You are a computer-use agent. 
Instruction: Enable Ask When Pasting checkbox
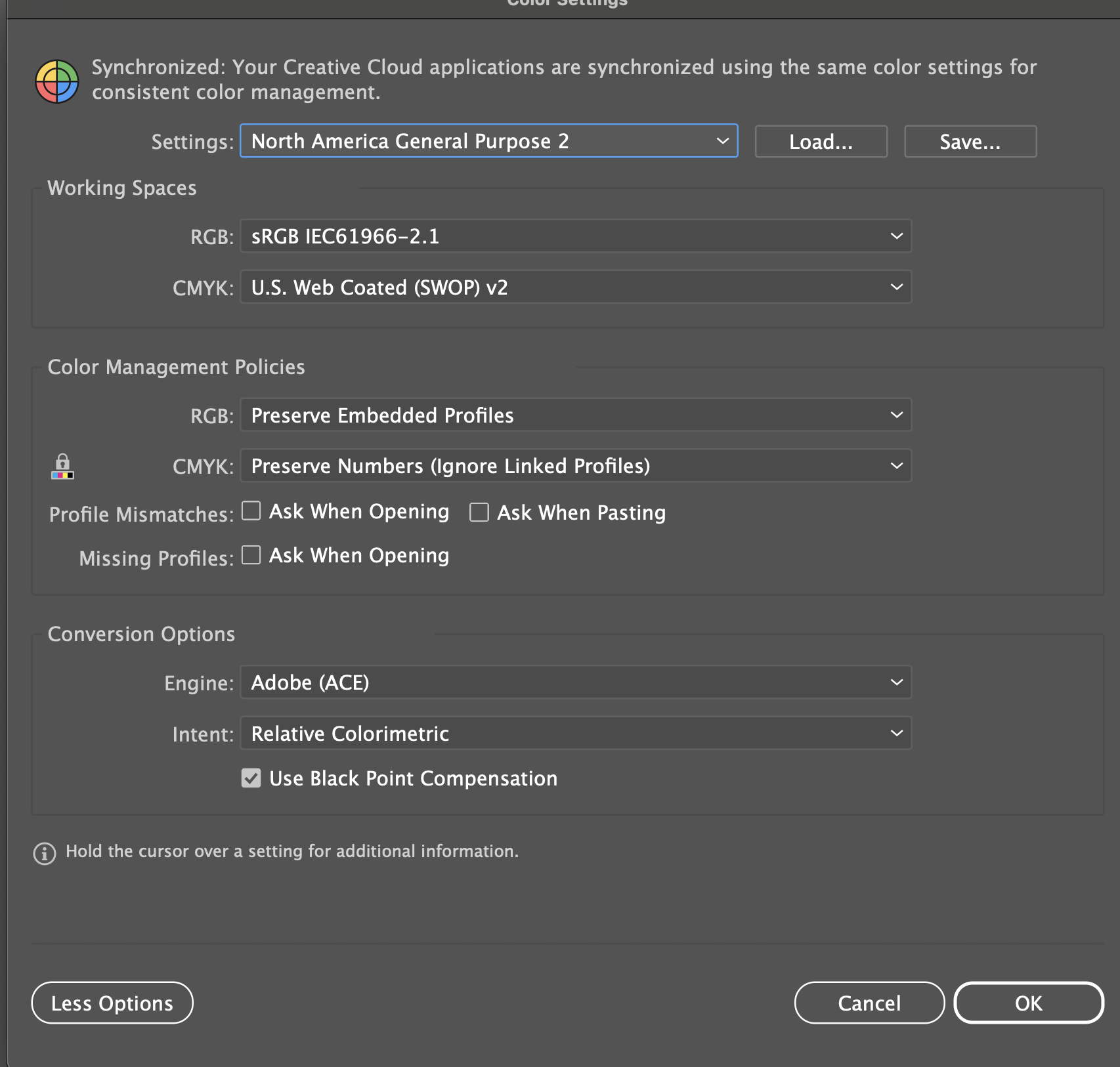coord(479,512)
